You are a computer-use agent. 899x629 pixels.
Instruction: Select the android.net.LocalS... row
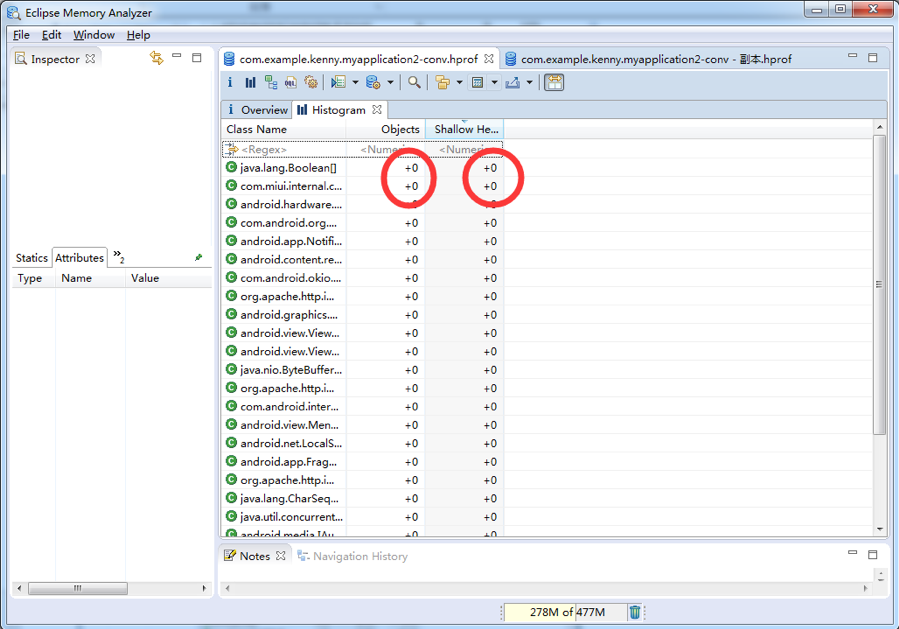[362, 443]
